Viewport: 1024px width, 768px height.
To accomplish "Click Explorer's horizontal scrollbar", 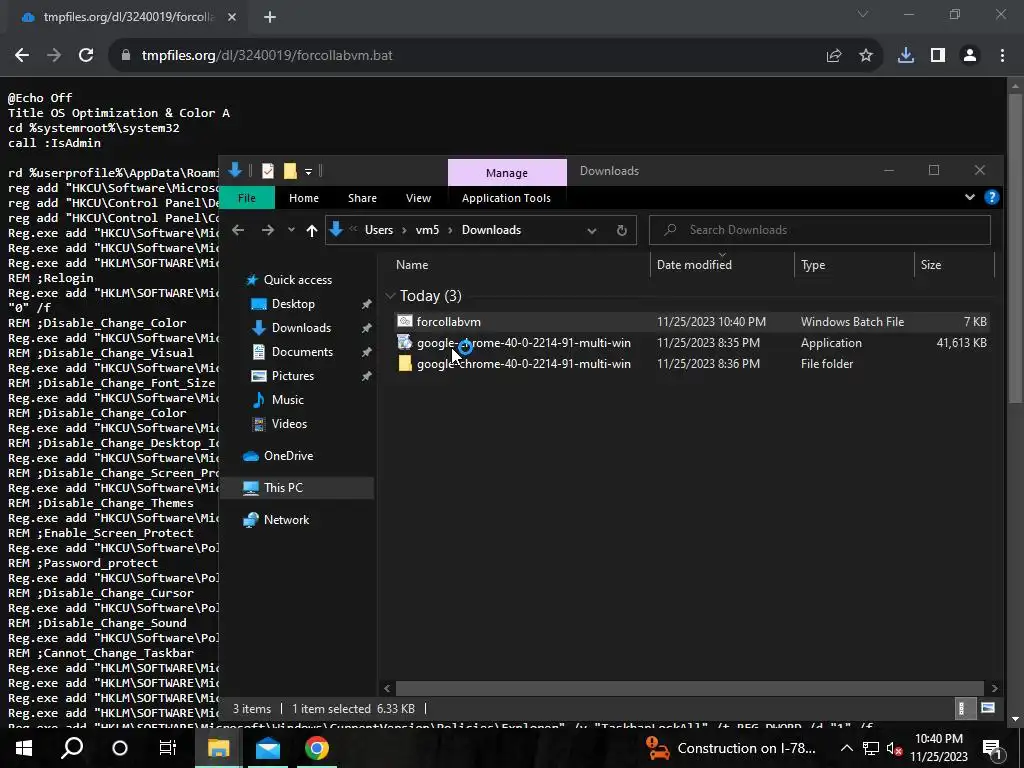I will [690, 688].
